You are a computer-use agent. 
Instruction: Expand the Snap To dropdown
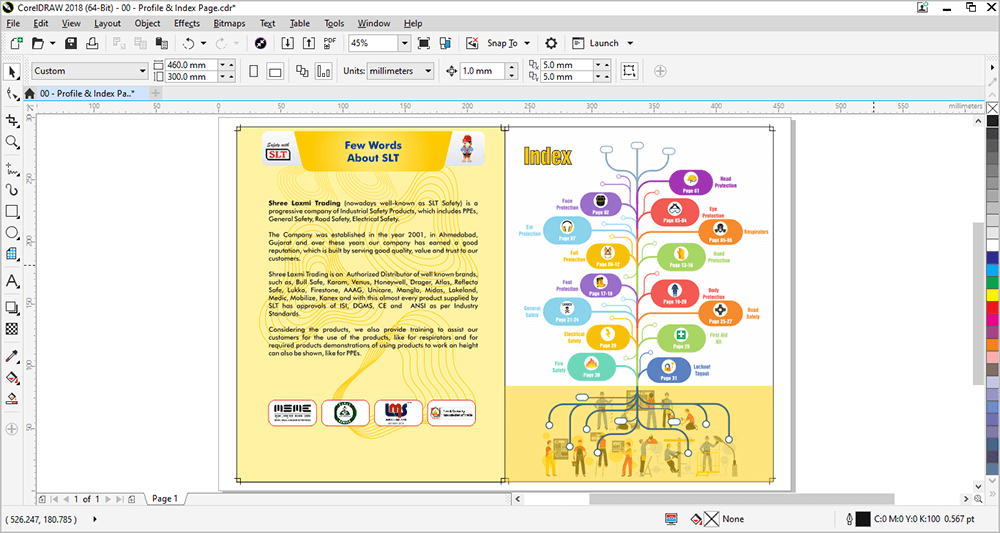tap(527, 43)
